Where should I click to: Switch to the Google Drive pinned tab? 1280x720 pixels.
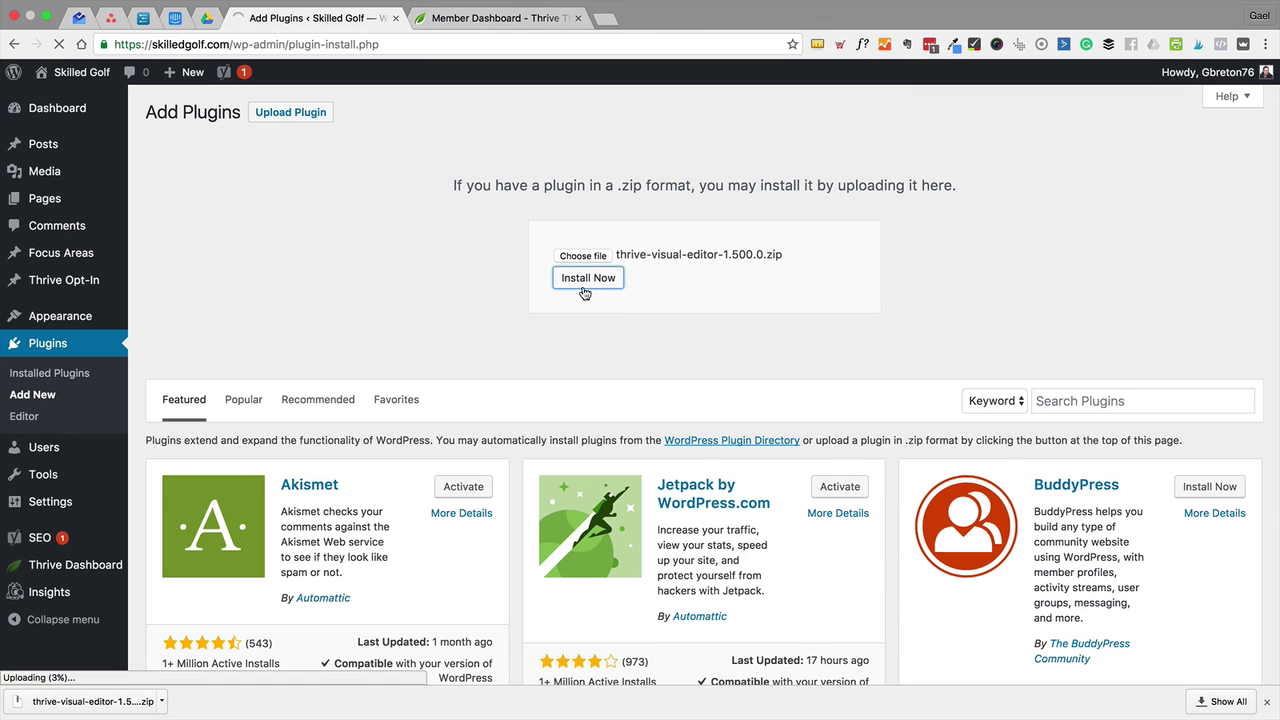tap(207, 18)
